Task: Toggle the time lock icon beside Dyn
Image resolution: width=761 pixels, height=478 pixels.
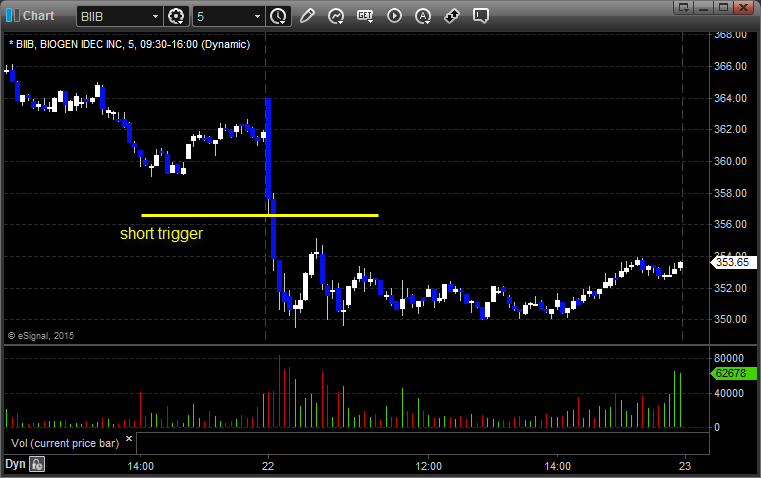Action: (x=37, y=464)
